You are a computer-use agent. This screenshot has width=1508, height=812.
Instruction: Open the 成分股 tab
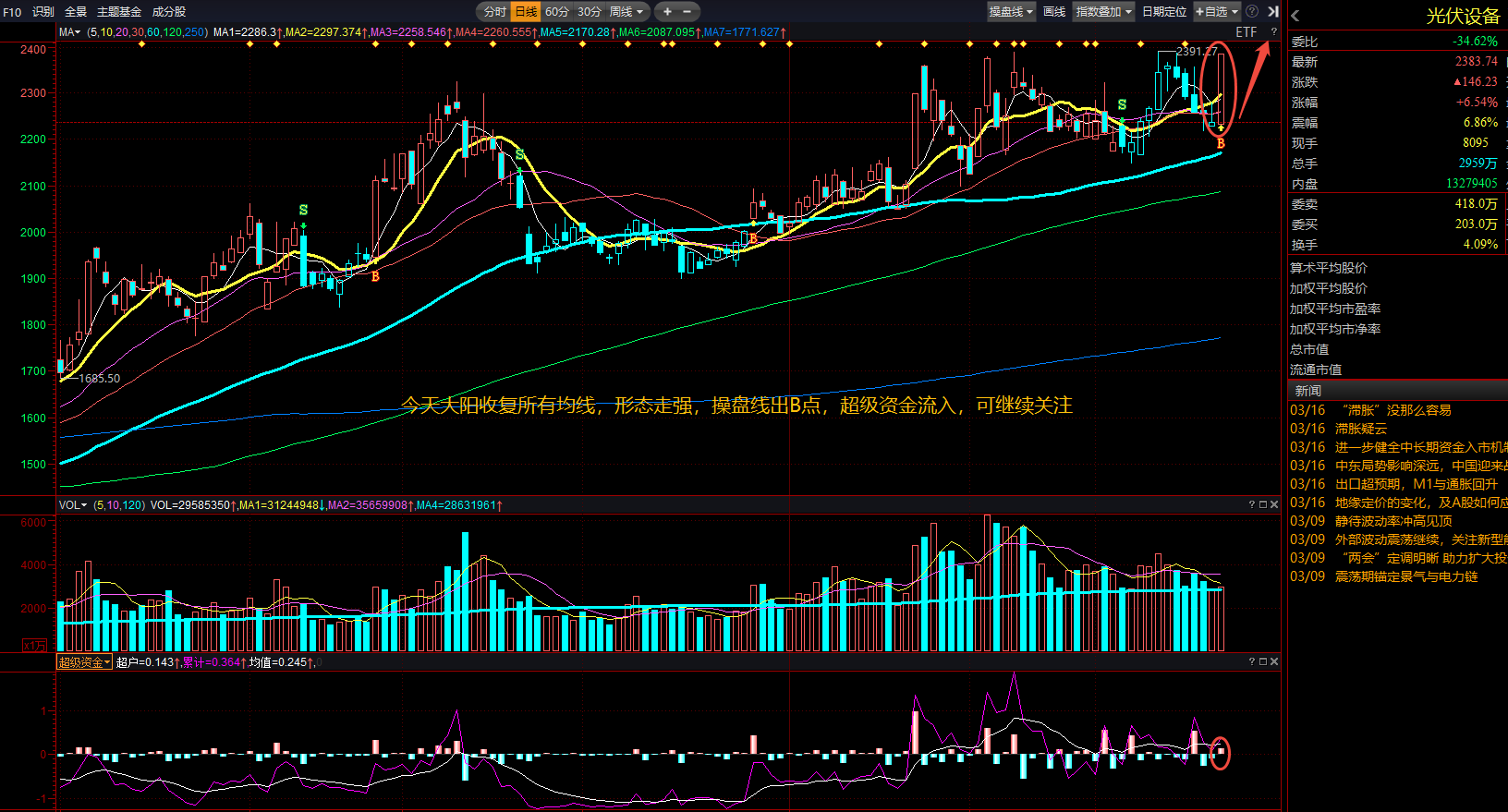(168, 12)
